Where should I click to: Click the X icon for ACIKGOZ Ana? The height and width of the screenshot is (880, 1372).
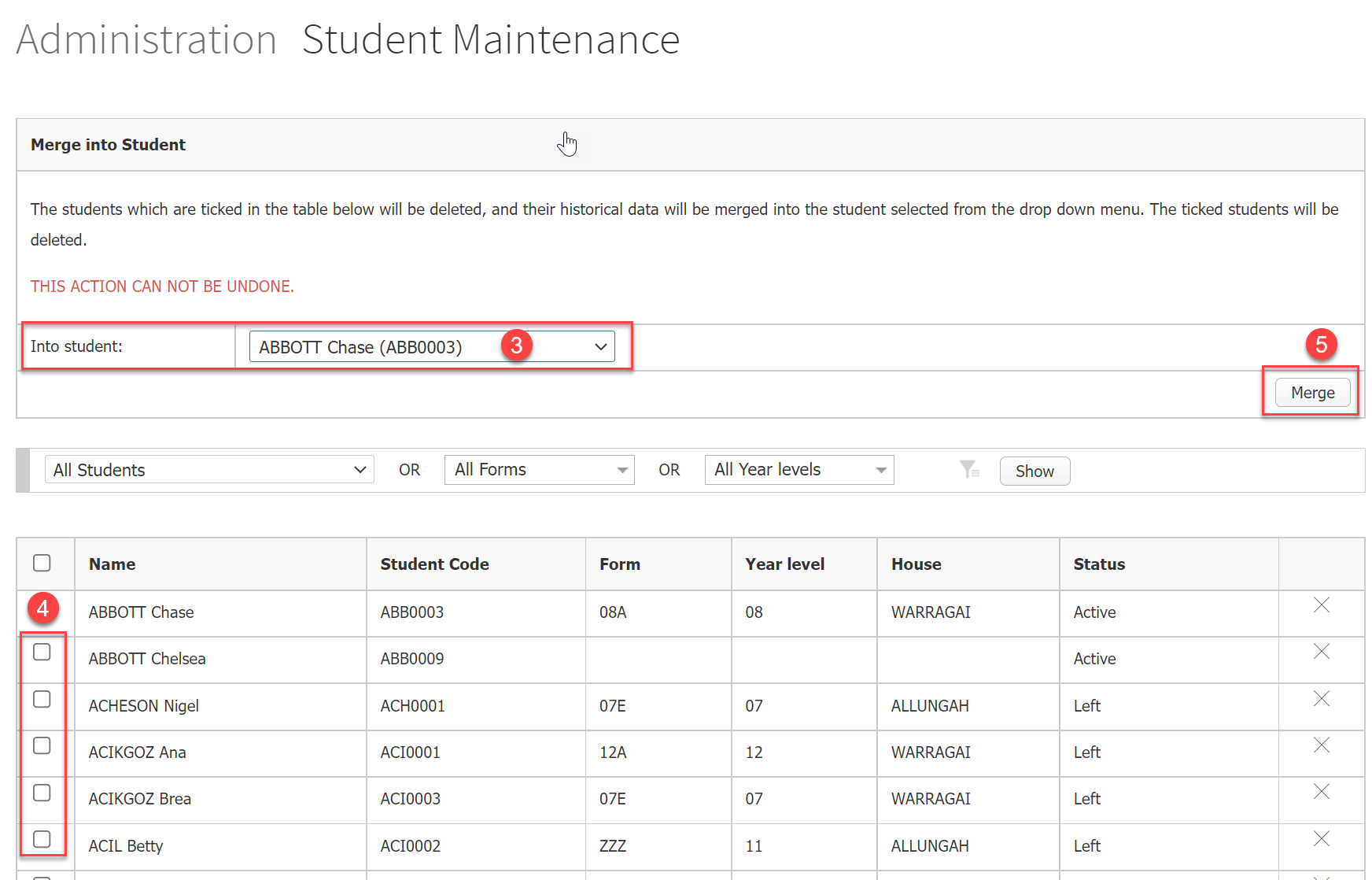tap(1321, 745)
